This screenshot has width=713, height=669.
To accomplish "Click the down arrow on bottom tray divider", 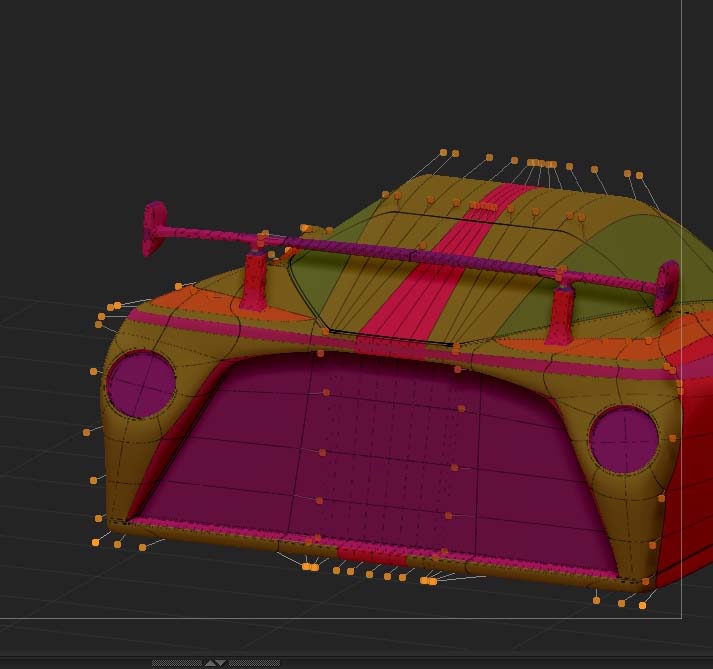I will click(x=221, y=663).
